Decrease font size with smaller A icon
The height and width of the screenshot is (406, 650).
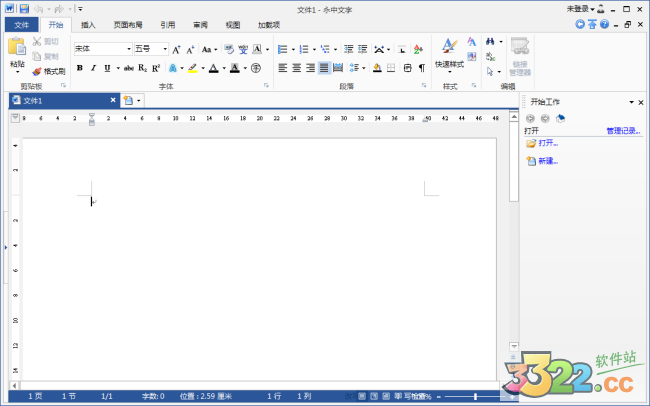[190, 49]
